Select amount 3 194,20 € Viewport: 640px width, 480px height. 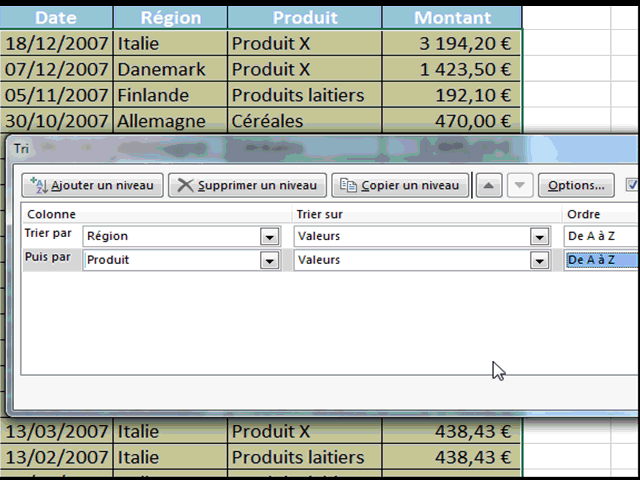pos(452,43)
